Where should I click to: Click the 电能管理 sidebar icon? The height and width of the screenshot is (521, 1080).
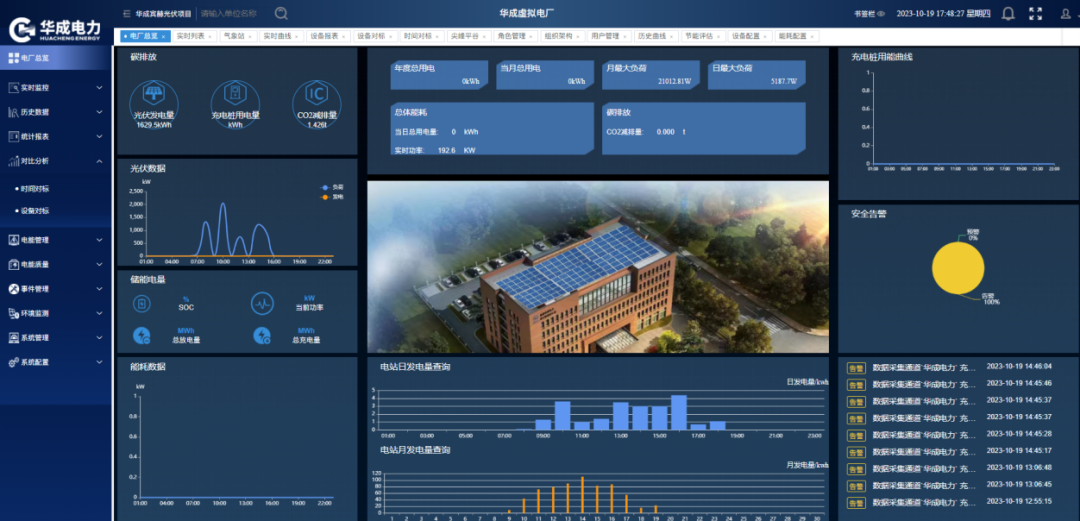pyautogui.click(x=14, y=240)
